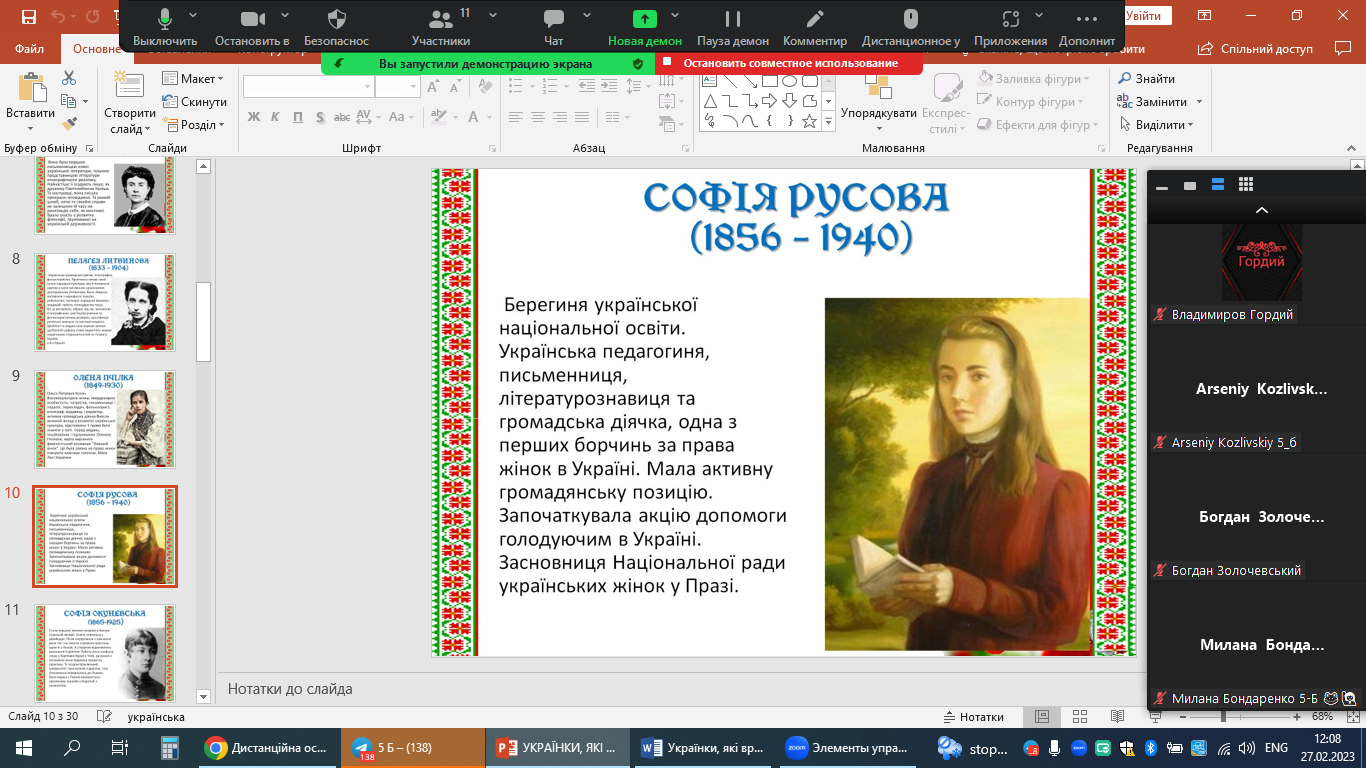Click Увійти sign-in button
This screenshot has height=768, width=1366.
[x=1144, y=16]
